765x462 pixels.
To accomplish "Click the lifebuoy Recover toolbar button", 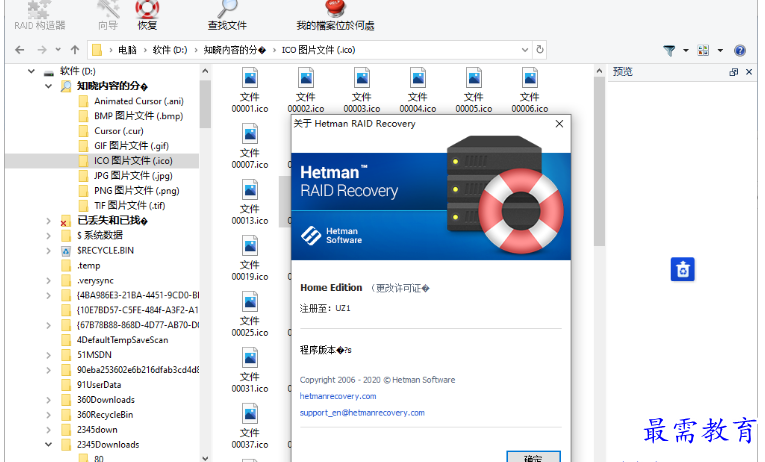I will [x=147, y=16].
